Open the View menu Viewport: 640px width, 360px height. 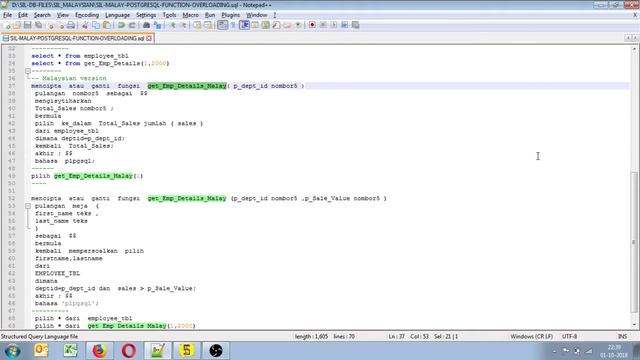tap(62, 15)
